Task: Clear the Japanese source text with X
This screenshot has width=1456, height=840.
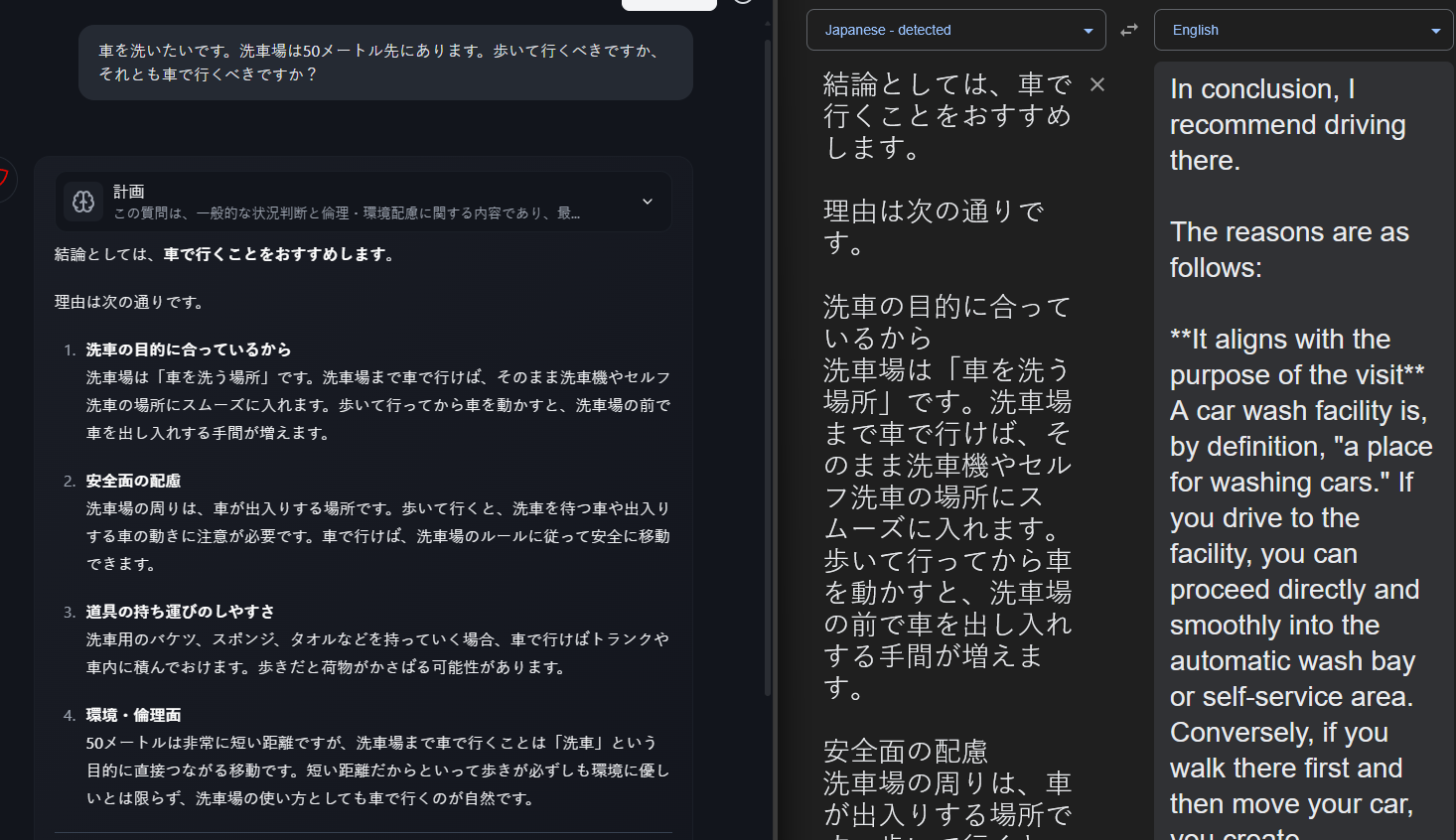Action: click(1097, 84)
